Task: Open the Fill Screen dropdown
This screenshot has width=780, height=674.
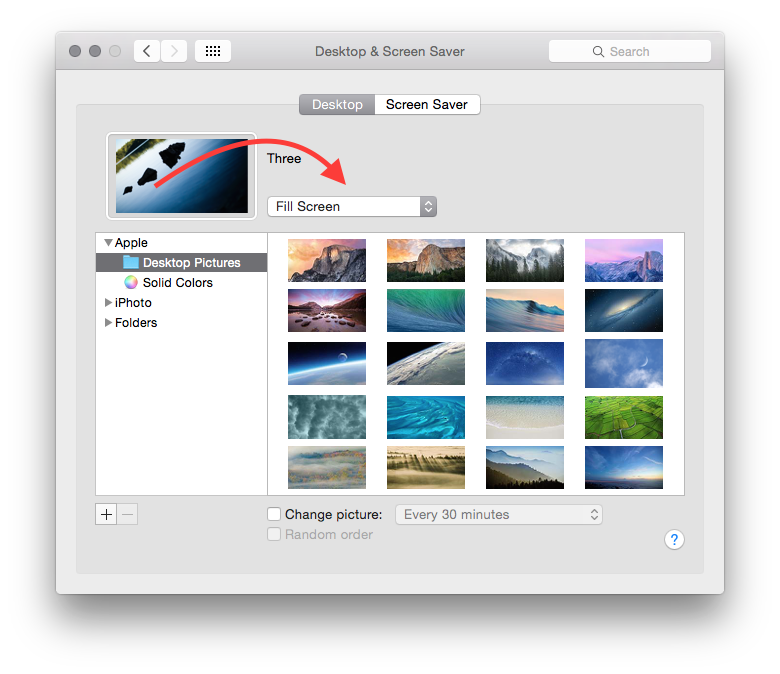Action: (352, 206)
